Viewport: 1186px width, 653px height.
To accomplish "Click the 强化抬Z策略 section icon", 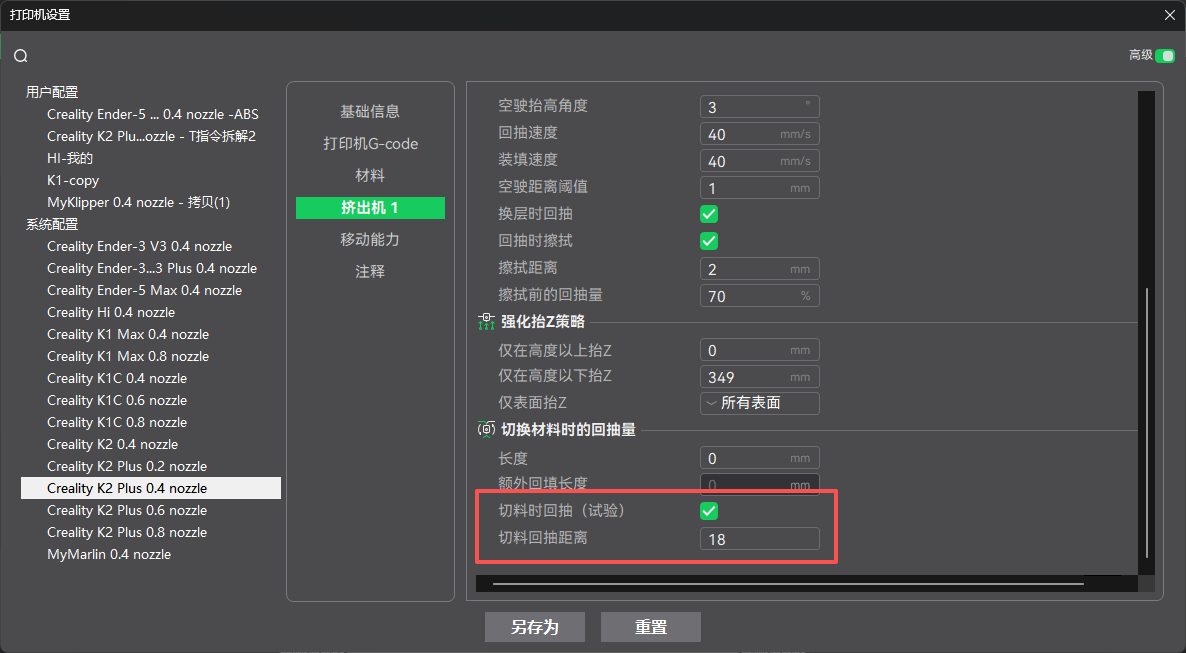I will point(486,322).
